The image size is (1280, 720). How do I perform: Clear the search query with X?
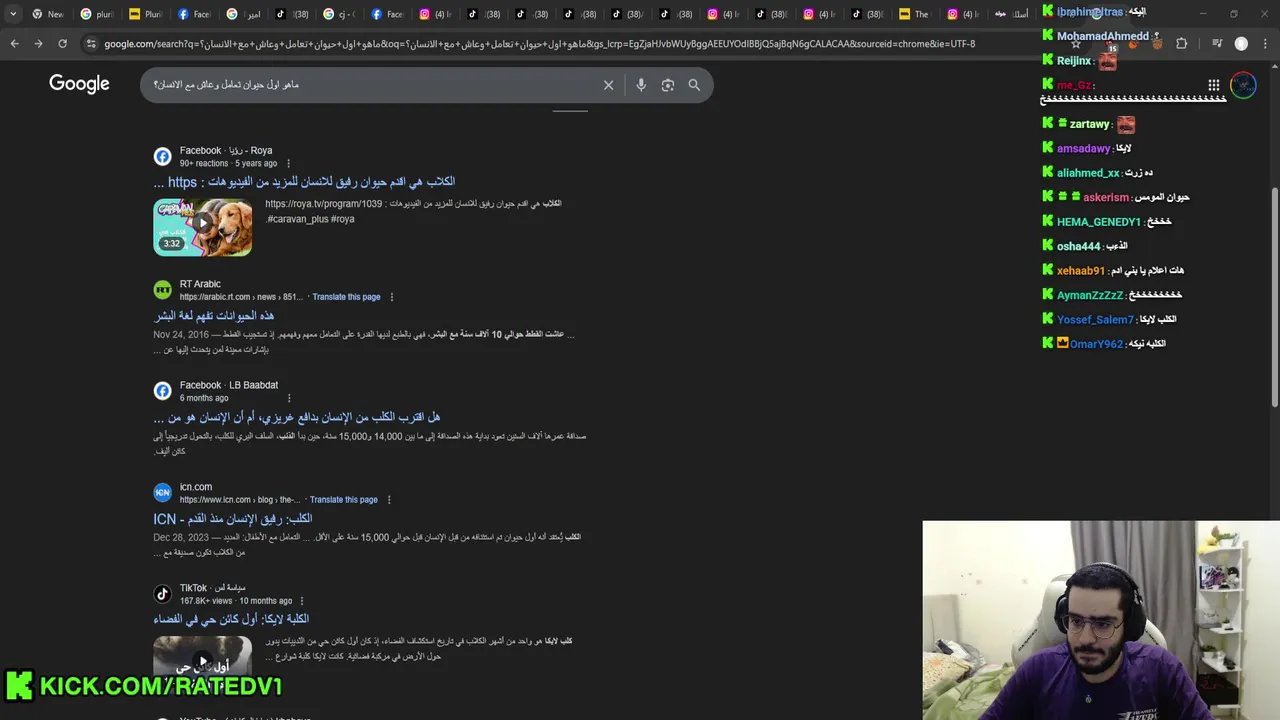(x=608, y=85)
